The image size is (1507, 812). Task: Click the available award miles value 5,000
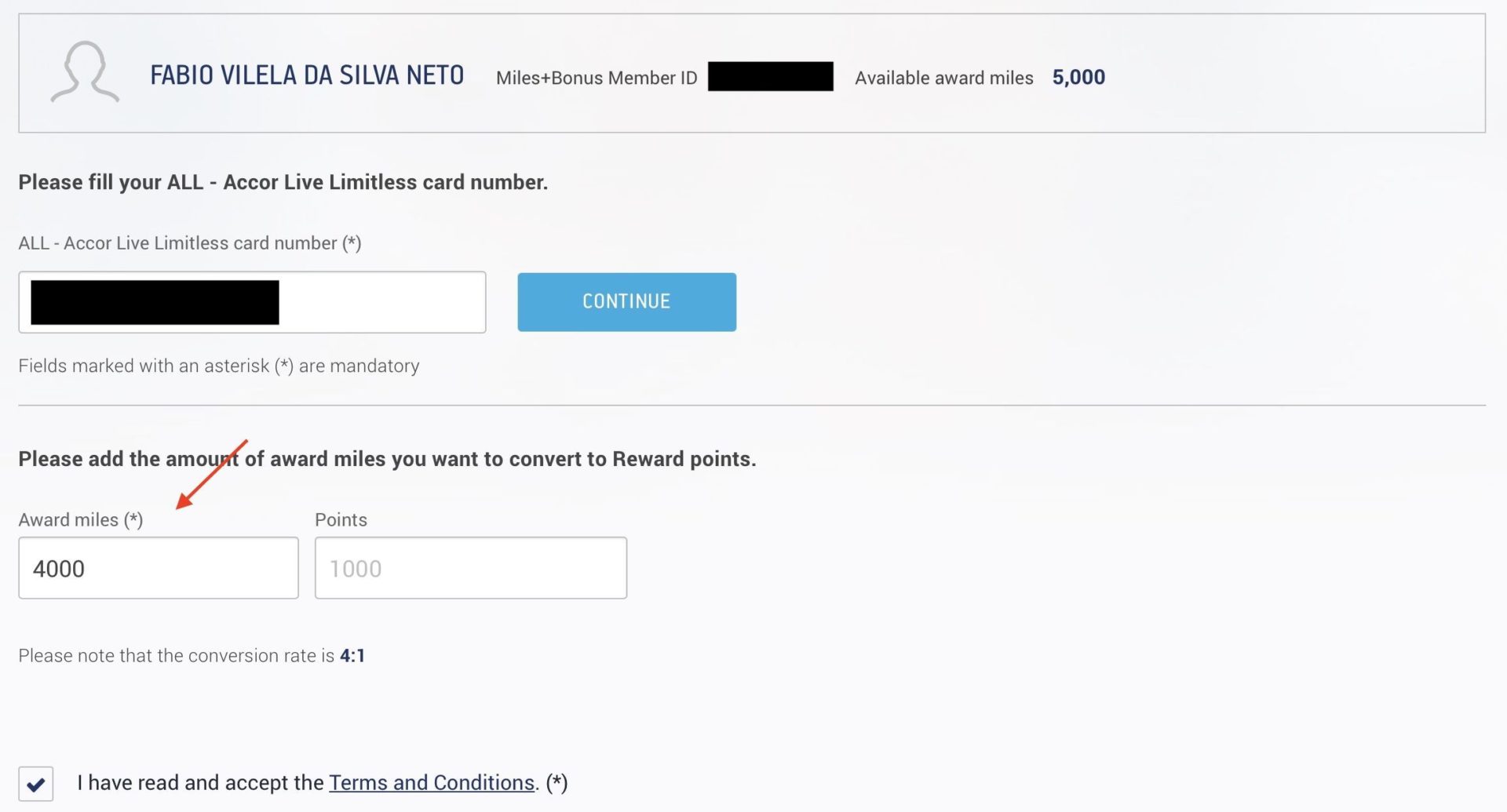[1078, 77]
